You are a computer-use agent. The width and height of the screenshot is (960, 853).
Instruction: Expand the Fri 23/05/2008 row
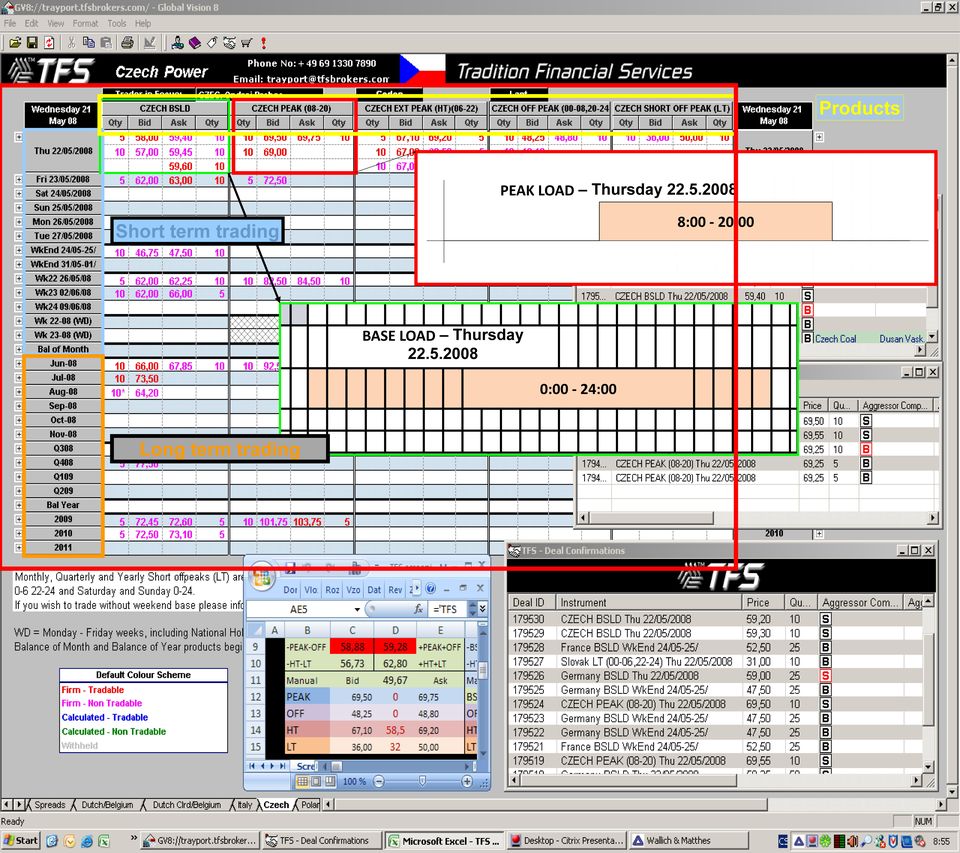point(18,179)
